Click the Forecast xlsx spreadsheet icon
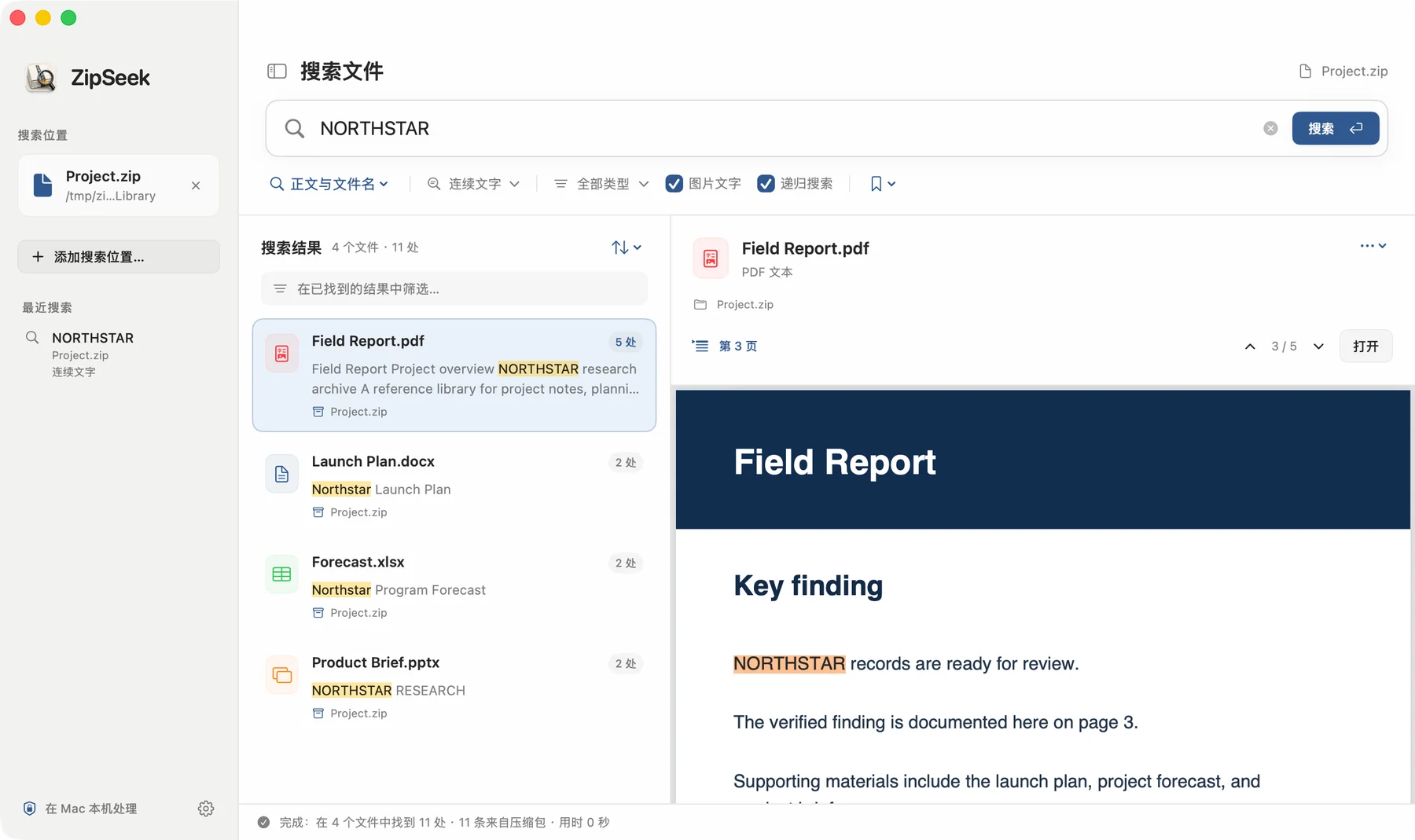 point(281,574)
